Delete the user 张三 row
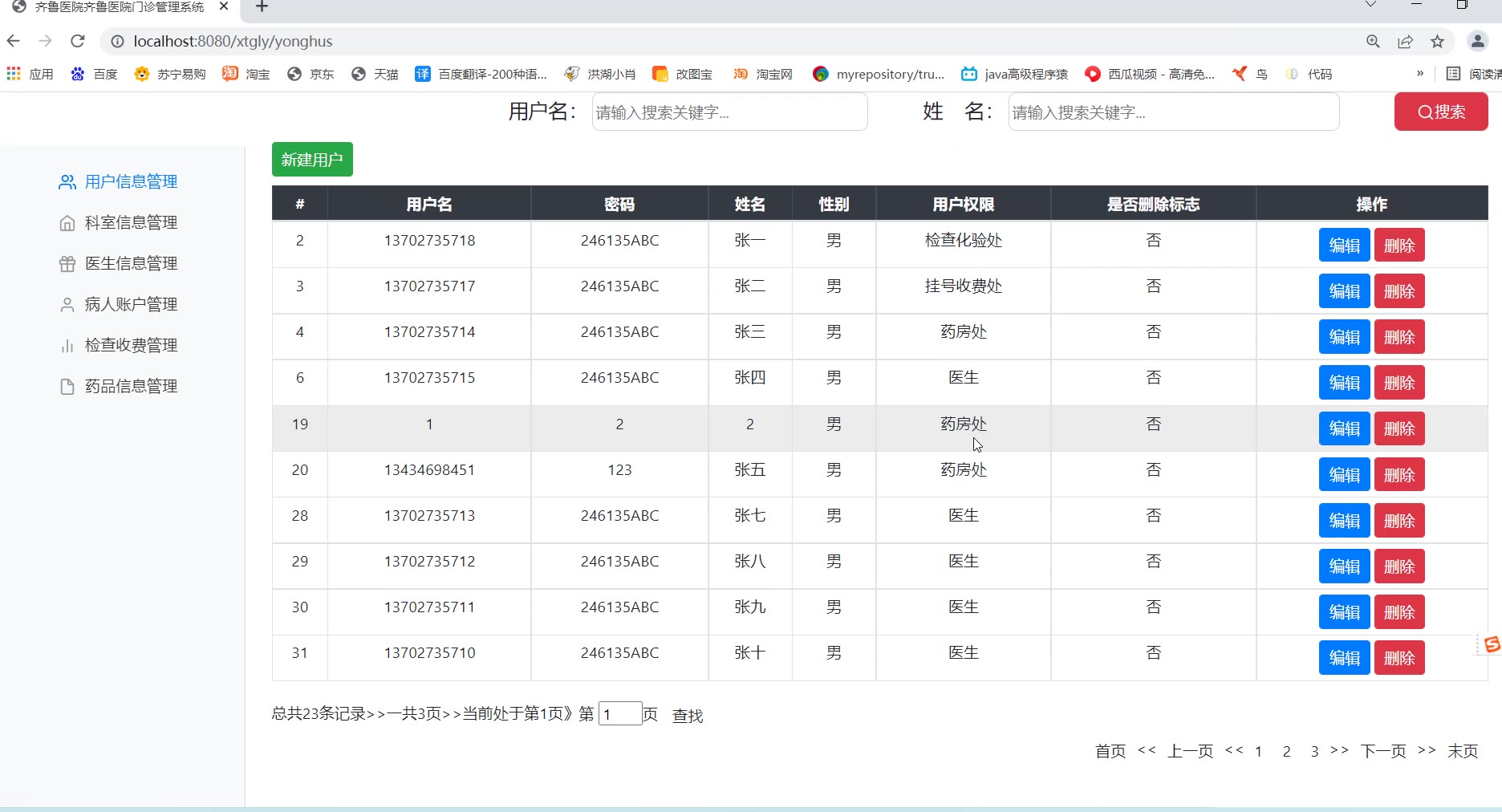Viewport: 1502px width, 812px height. (x=1399, y=337)
